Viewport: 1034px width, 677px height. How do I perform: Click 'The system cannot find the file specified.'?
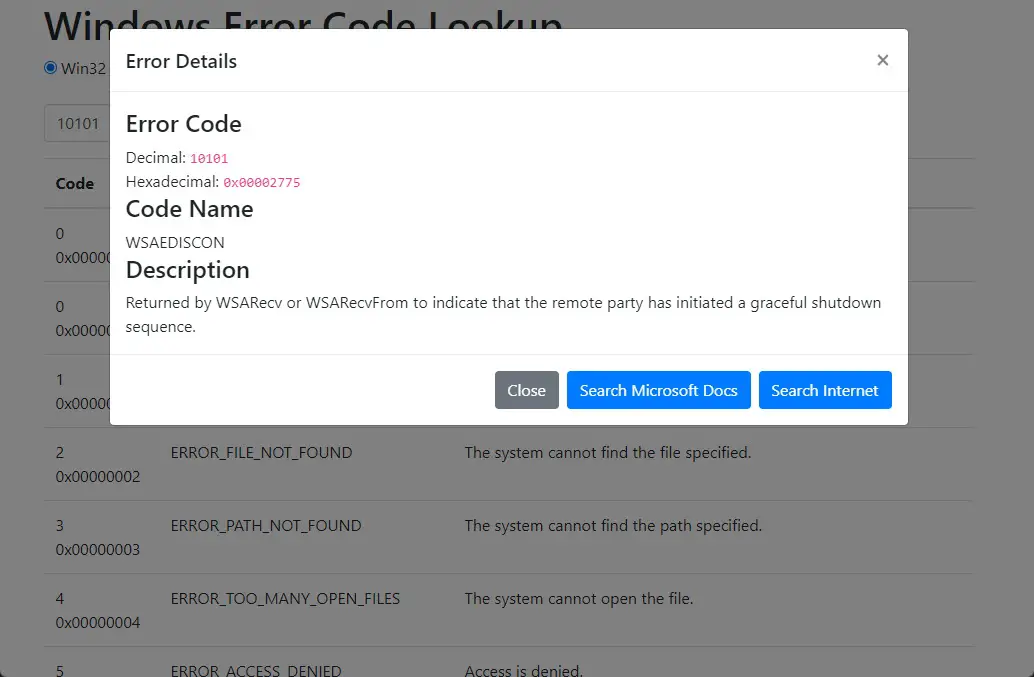tap(607, 453)
